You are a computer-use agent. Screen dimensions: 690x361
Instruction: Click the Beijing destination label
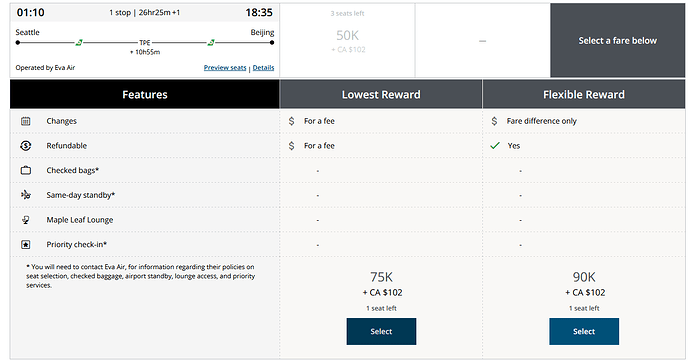coord(262,33)
